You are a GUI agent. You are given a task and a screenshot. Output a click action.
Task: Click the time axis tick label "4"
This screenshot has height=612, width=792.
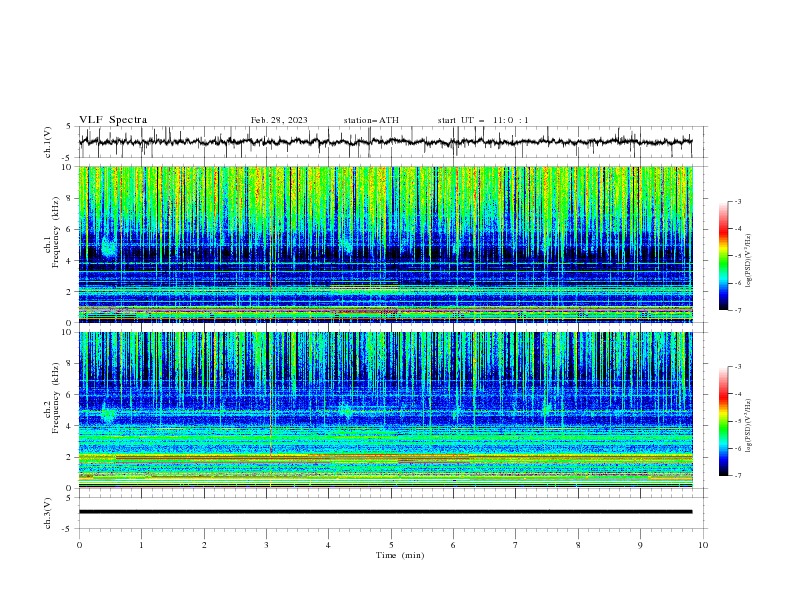[328, 545]
